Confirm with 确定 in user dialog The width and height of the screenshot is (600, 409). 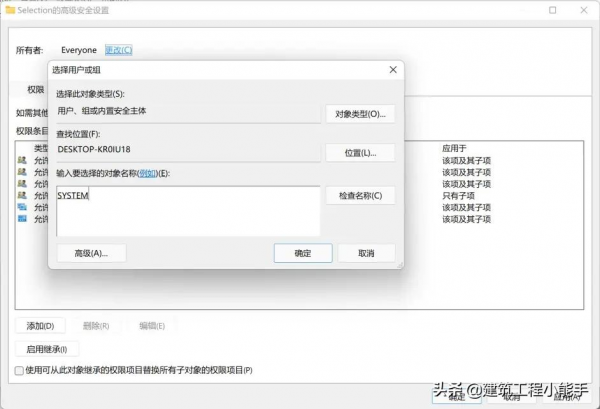303,253
